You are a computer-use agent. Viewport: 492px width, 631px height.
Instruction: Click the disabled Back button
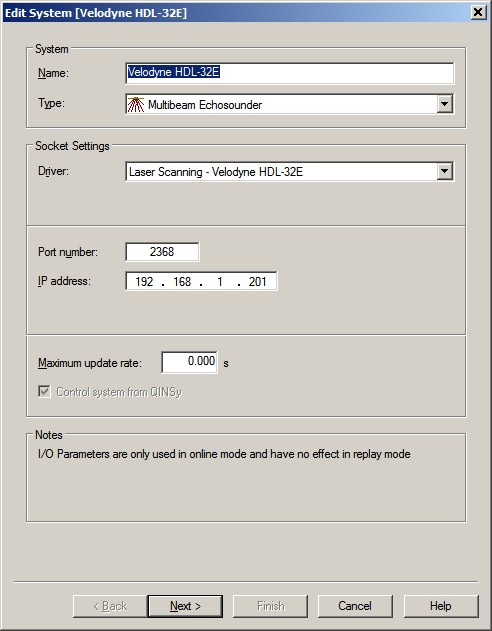pos(110,606)
